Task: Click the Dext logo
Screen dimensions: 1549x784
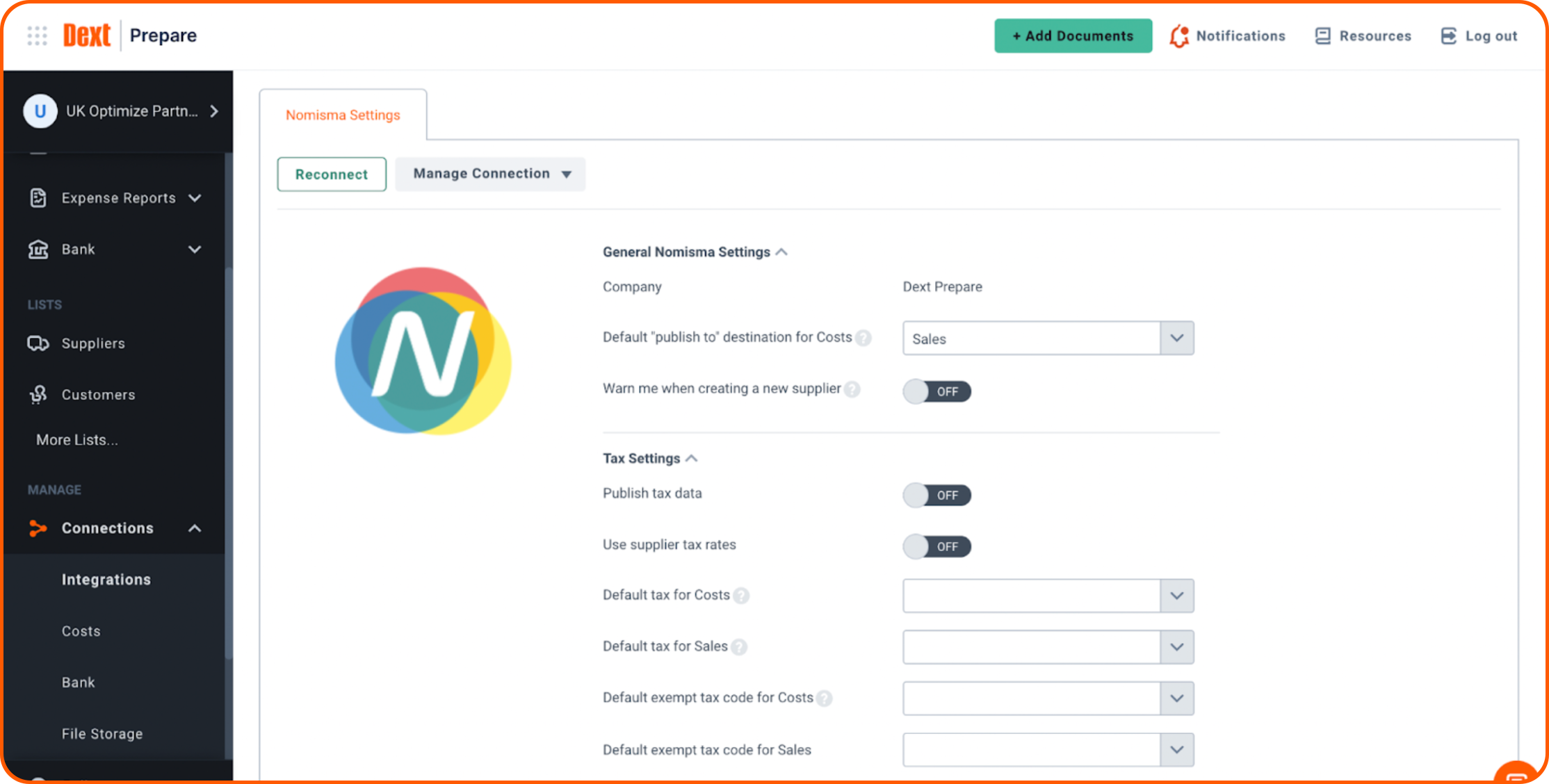Action: [x=87, y=35]
